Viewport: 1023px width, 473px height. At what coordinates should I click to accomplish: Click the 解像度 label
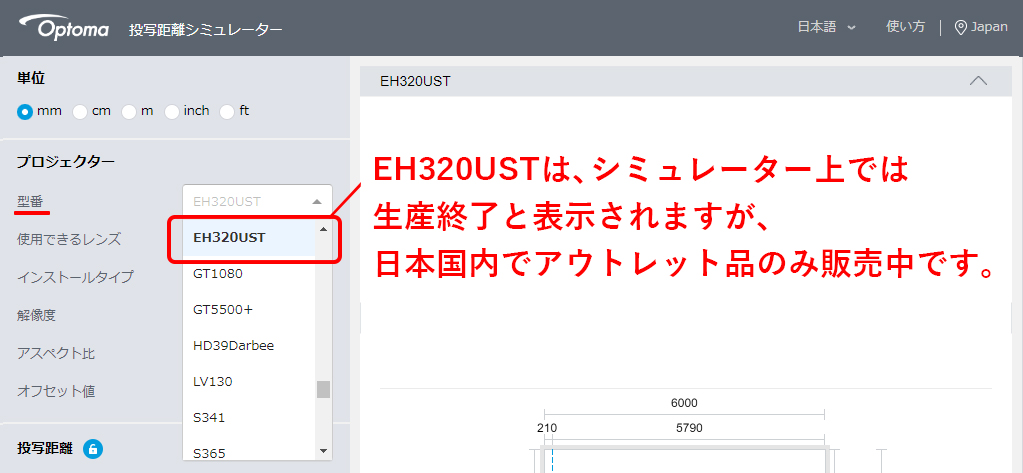pyautogui.click(x=37, y=315)
